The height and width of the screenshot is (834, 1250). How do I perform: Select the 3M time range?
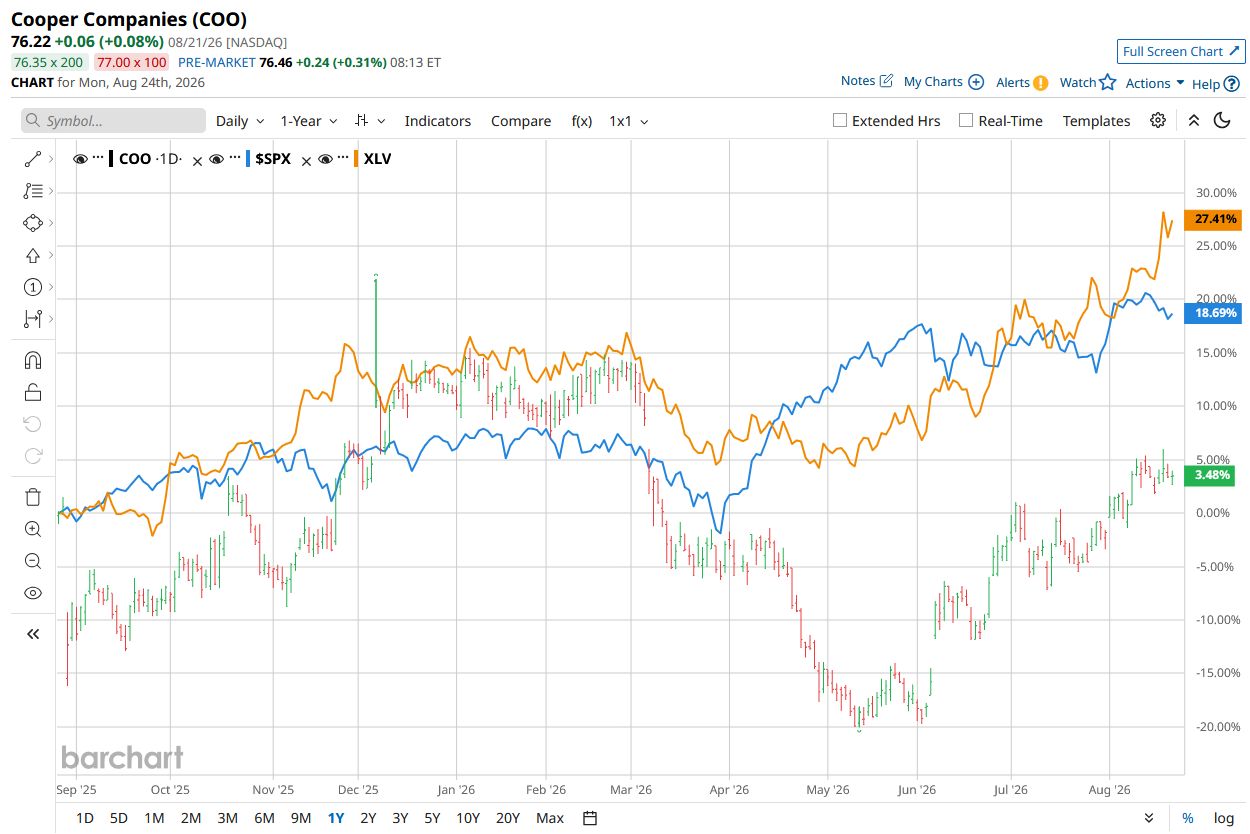[227, 818]
